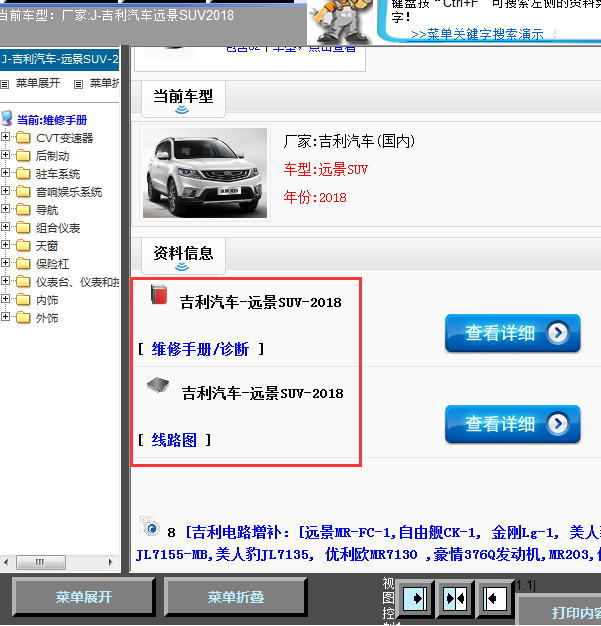This screenshot has width=601, height=626.
Task: Click the view control right-arrow icon
Action: pos(415,598)
